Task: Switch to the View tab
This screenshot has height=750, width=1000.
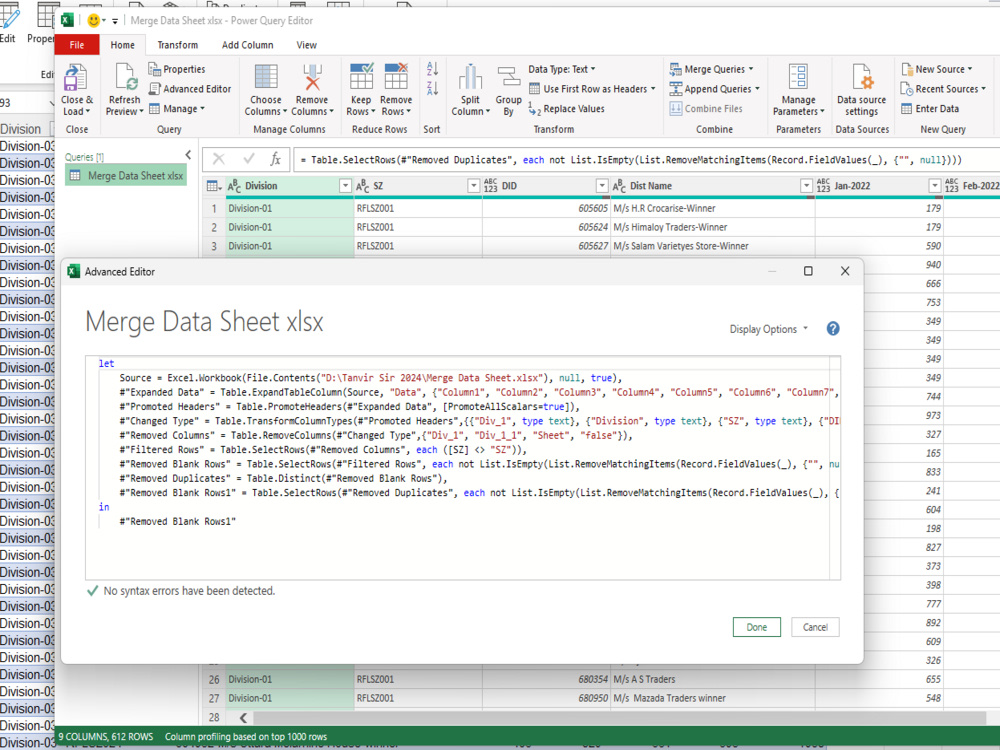Action: (306, 45)
